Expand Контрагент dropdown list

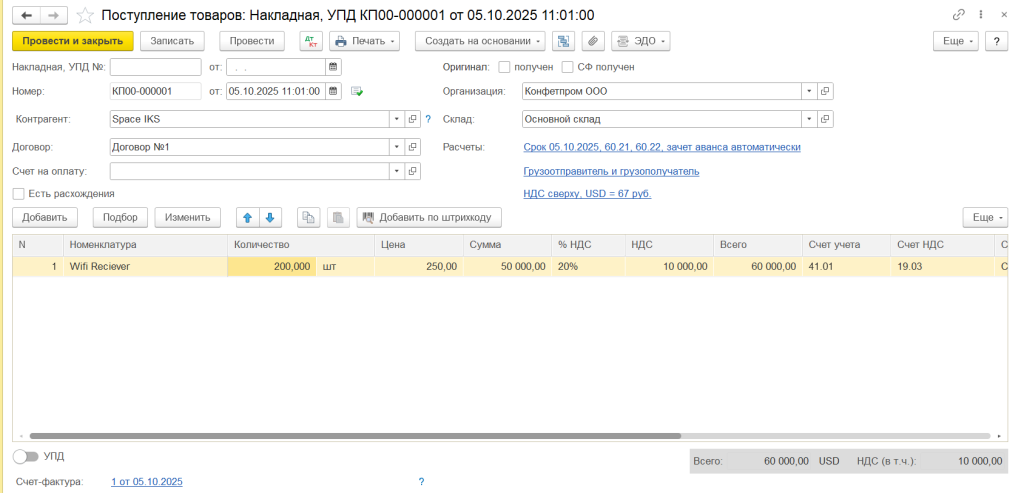coord(397,119)
